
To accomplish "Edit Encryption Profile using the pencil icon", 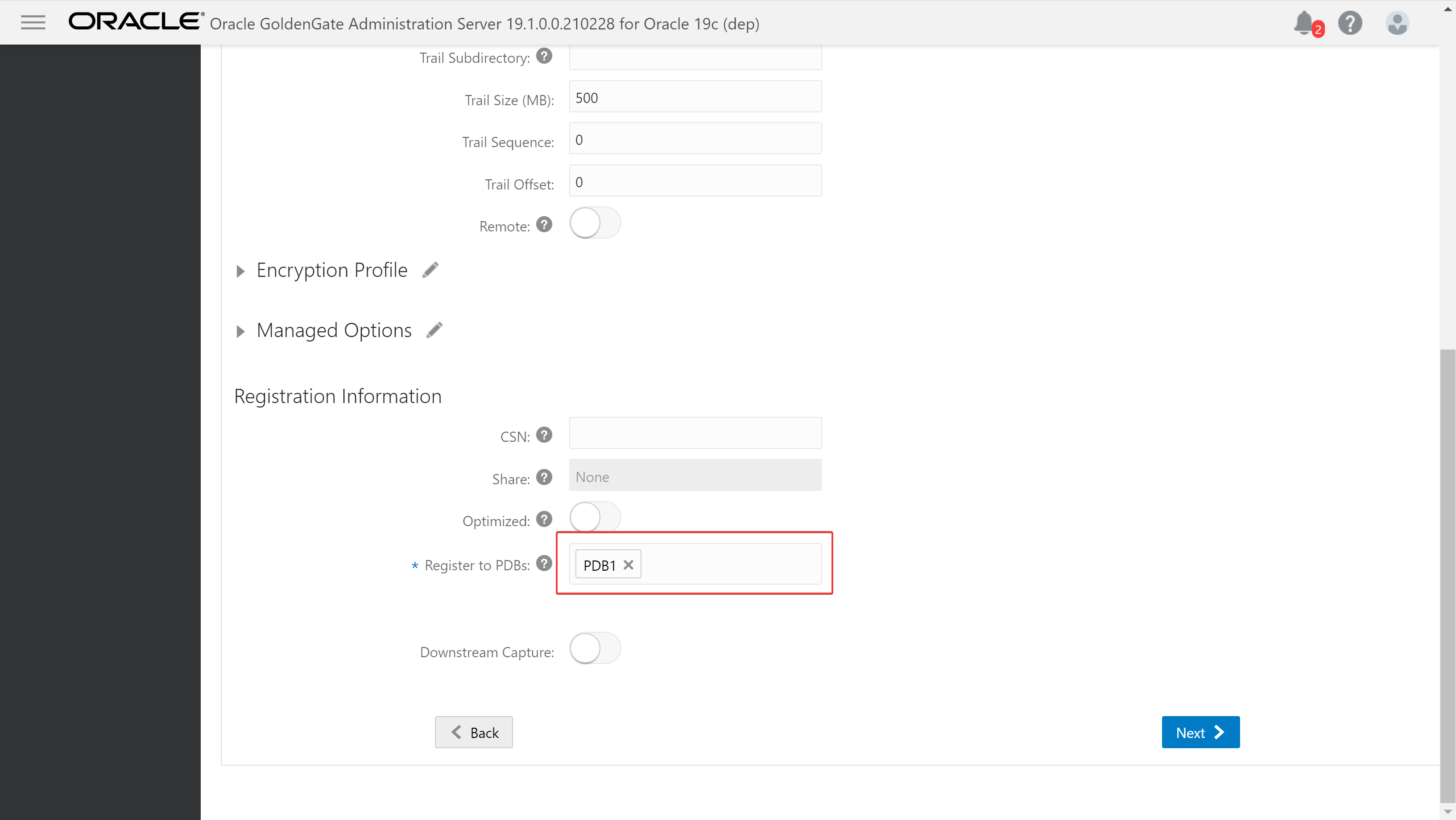I will tap(431, 270).
